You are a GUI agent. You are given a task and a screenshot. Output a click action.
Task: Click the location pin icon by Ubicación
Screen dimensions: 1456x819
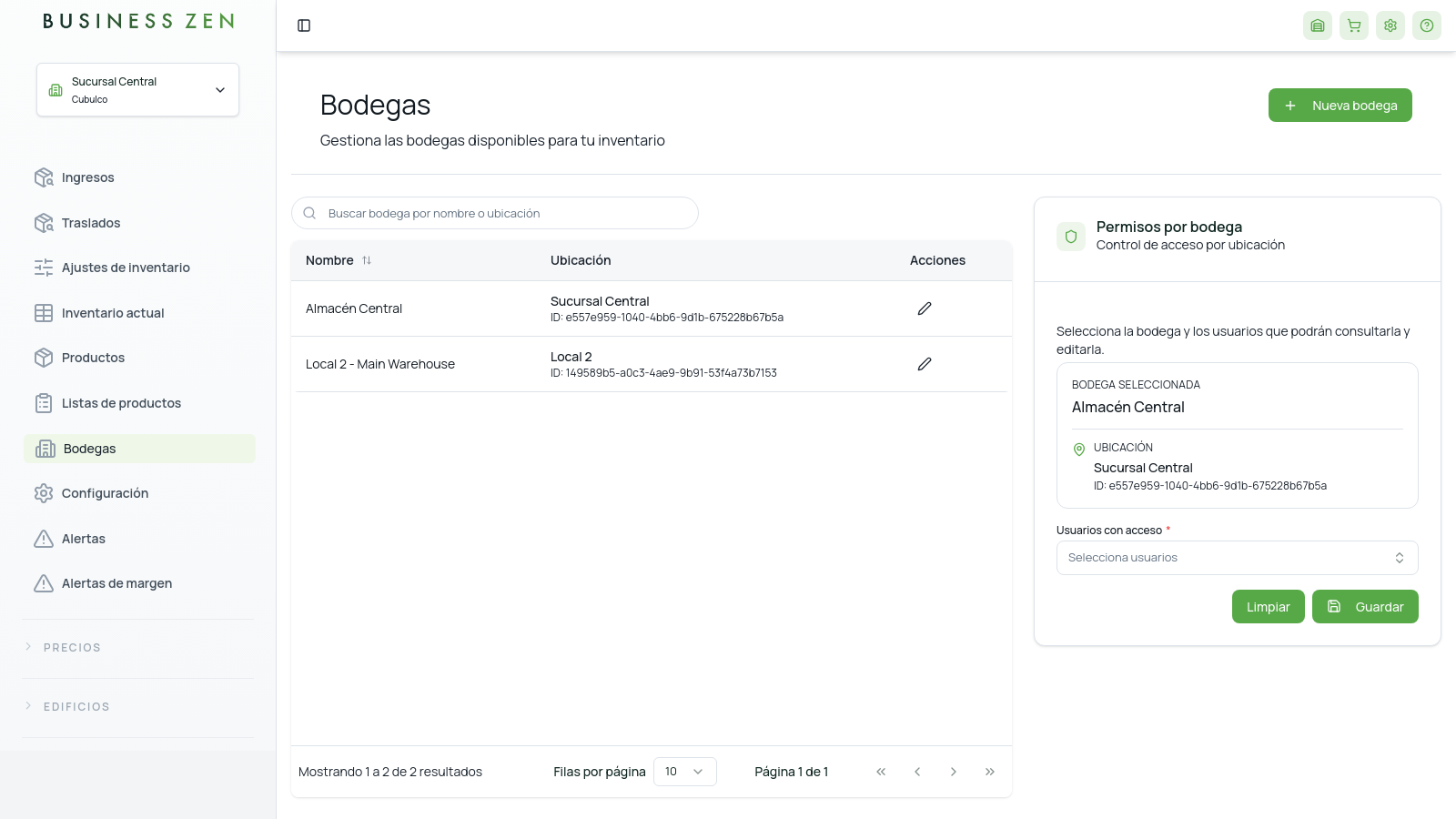(1079, 449)
